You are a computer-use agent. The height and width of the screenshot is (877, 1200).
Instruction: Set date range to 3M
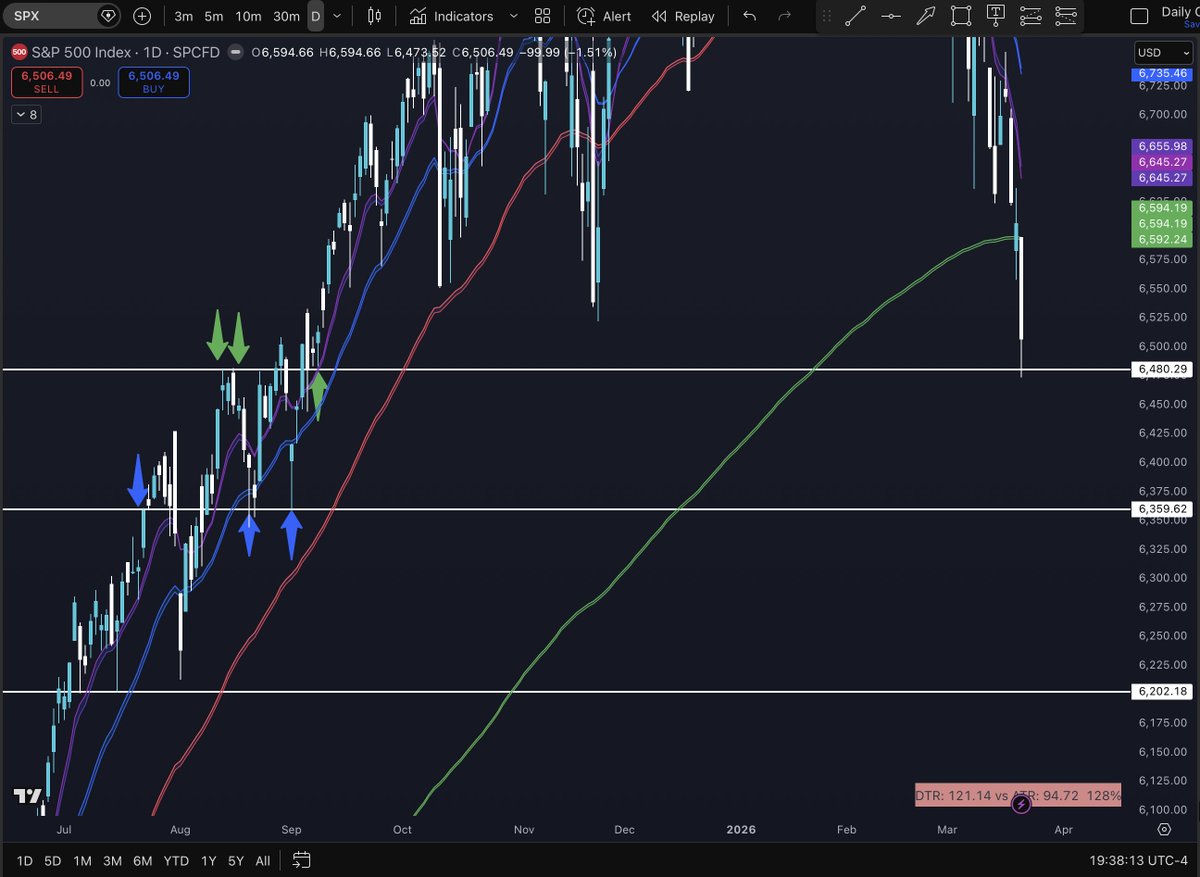pyautogui.click(x=112, y=860)
